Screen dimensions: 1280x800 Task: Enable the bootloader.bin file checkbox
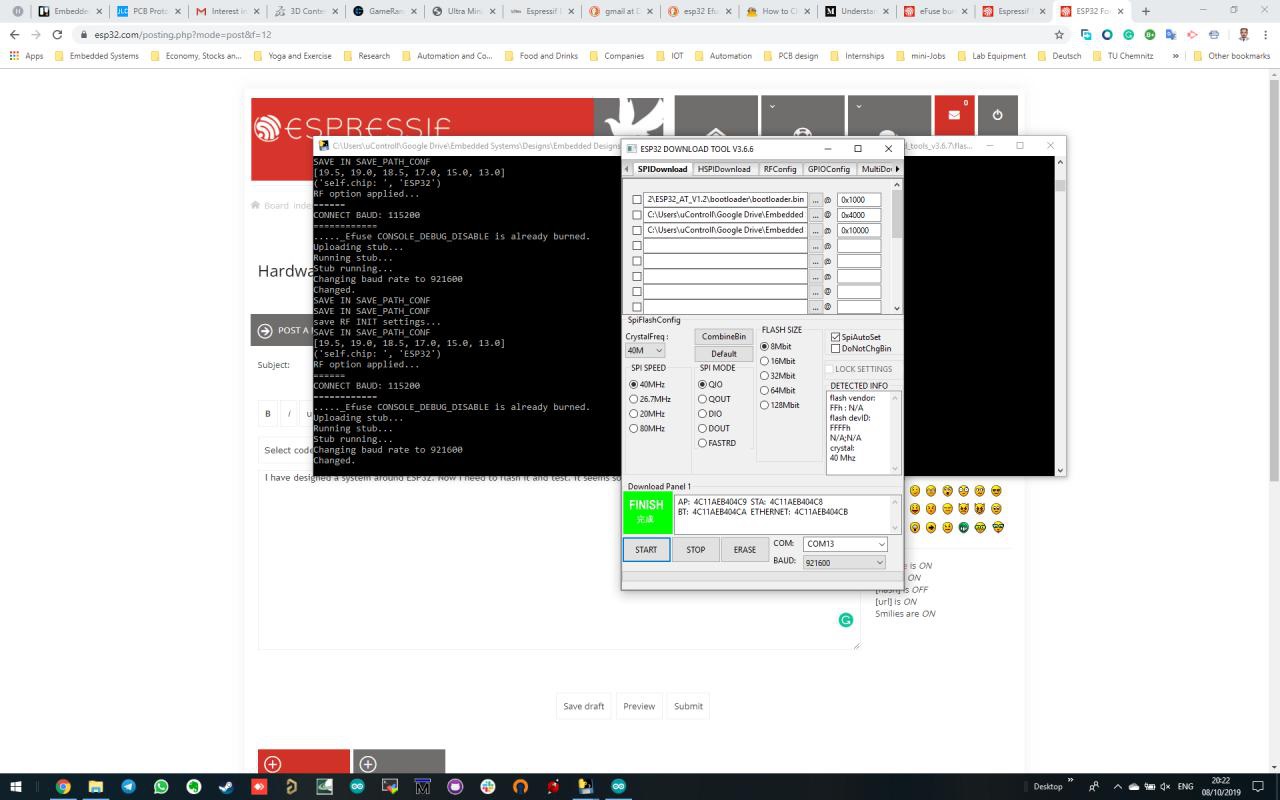pos(637,200)
